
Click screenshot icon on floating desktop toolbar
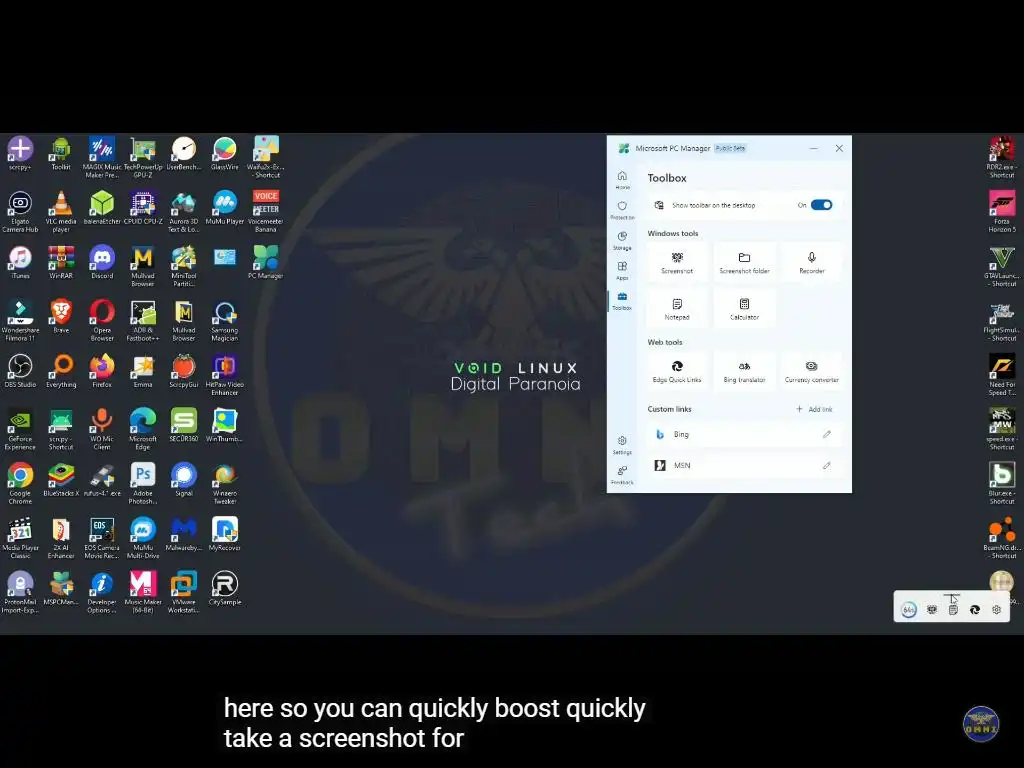coord(932,609)
